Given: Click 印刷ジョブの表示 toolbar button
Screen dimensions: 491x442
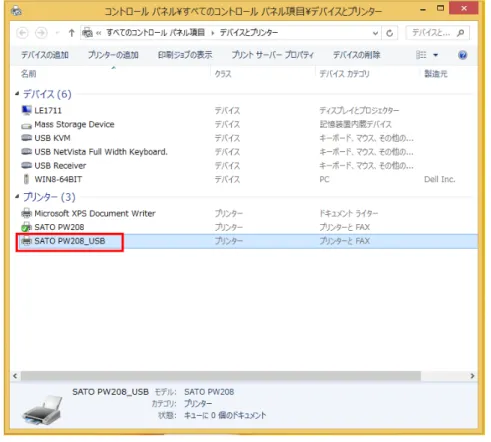Looking at the screenshot, I should point(185,55).
